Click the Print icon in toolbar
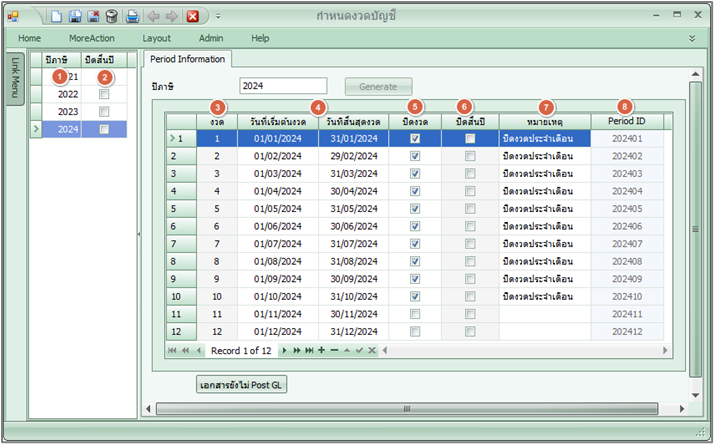The image size is (714, 444). point(132,16)
